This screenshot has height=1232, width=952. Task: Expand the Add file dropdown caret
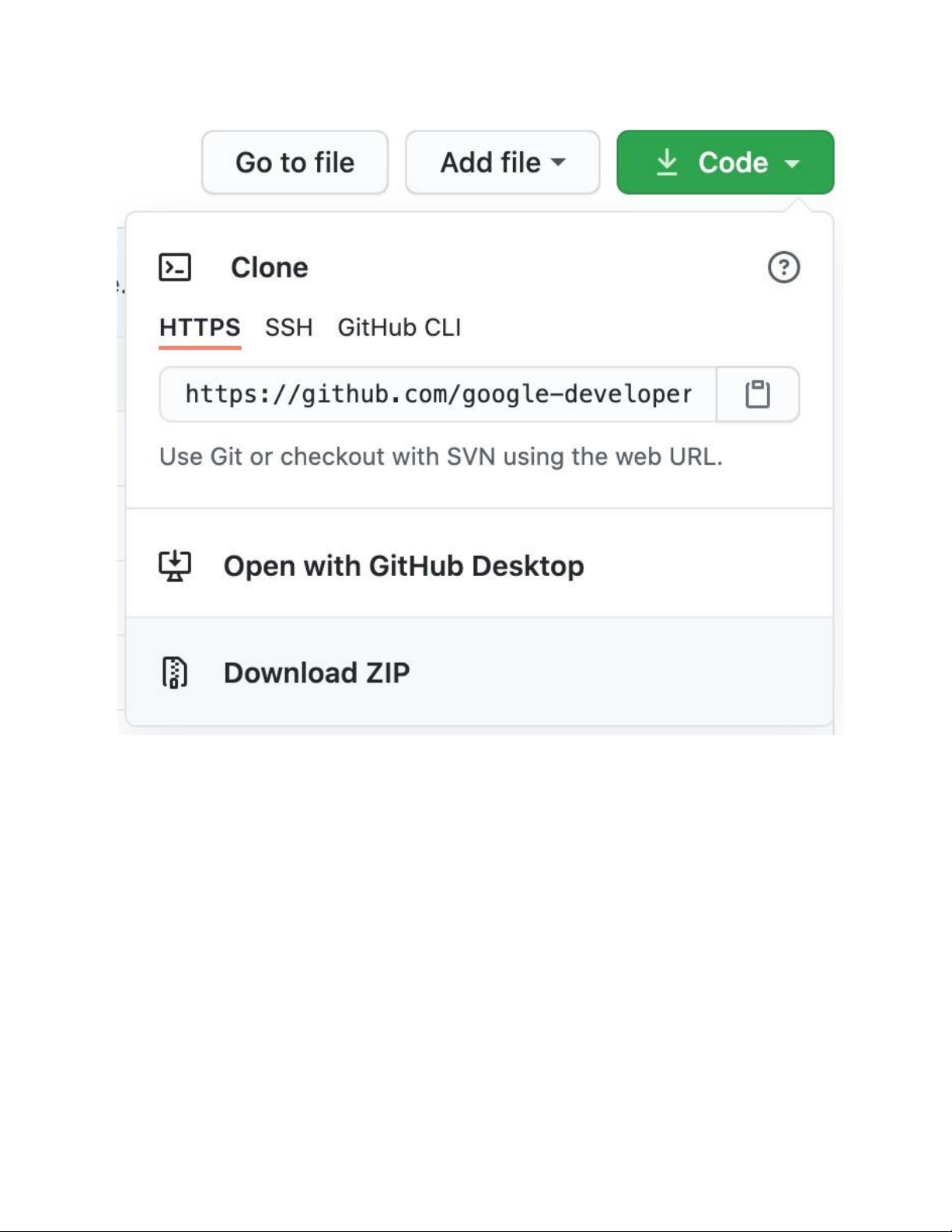pyautogui.click(x=558, y=162)
